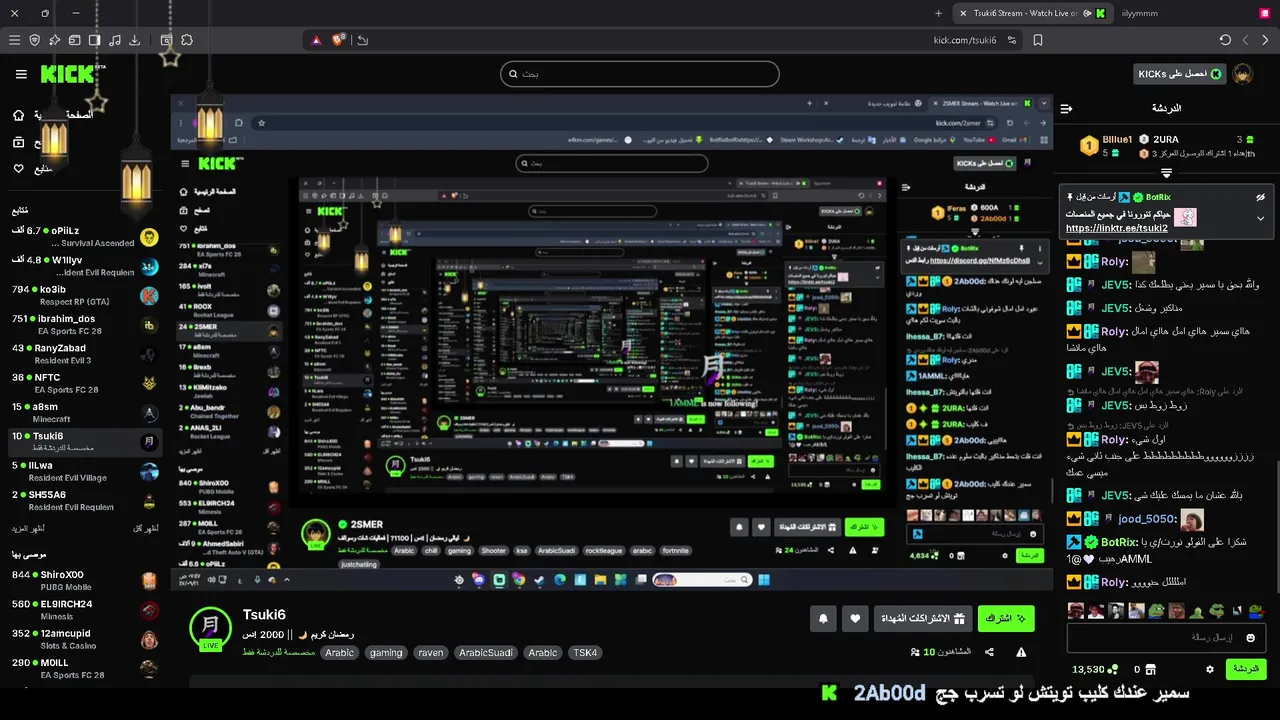Image resolution: width=1280 pixels, height=720 pixels.
Task: Toggle notifications bell for Tsuki6
Action: (823, 619)
